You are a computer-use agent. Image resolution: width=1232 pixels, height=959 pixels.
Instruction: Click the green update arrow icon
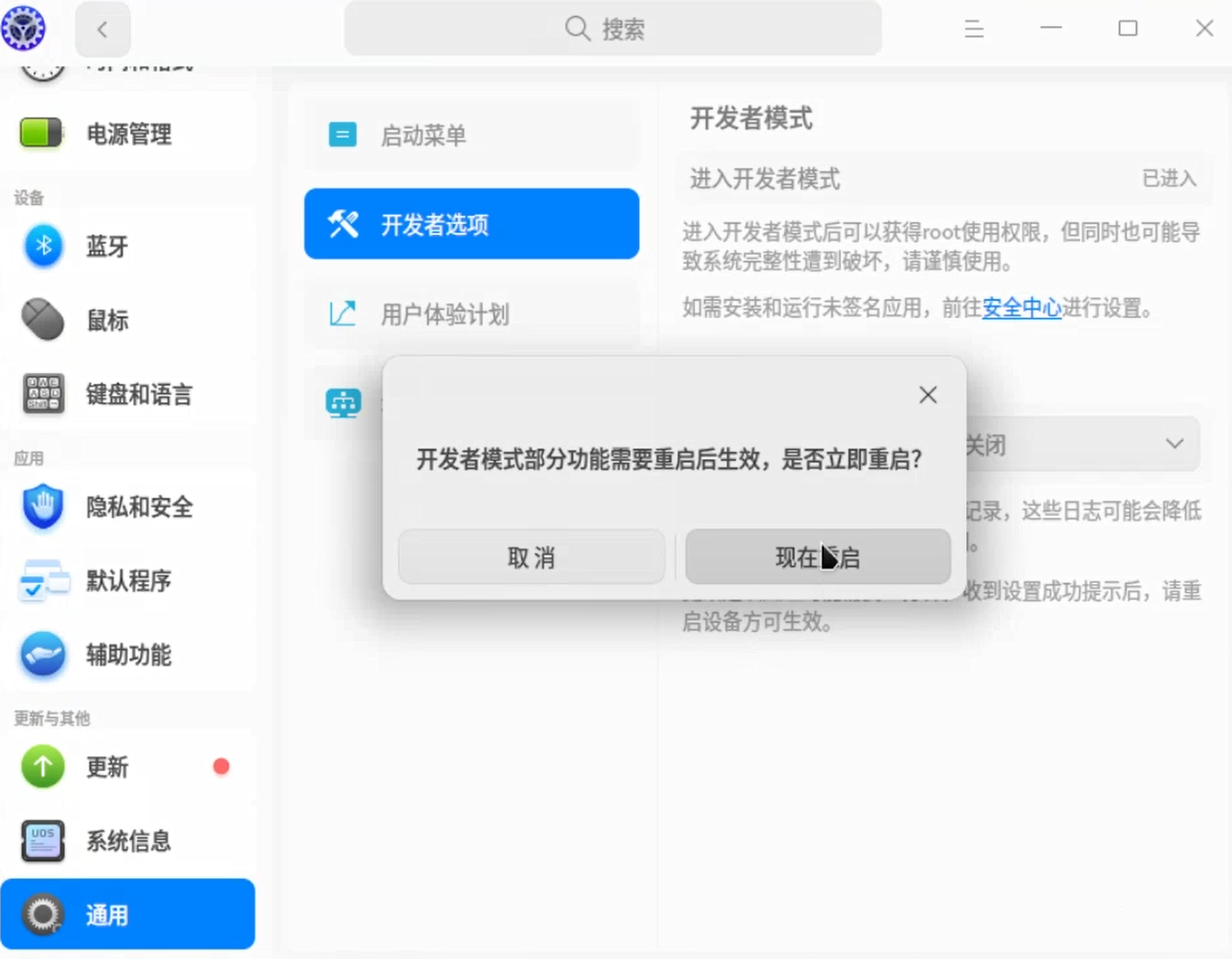click(x=43, y=767)
